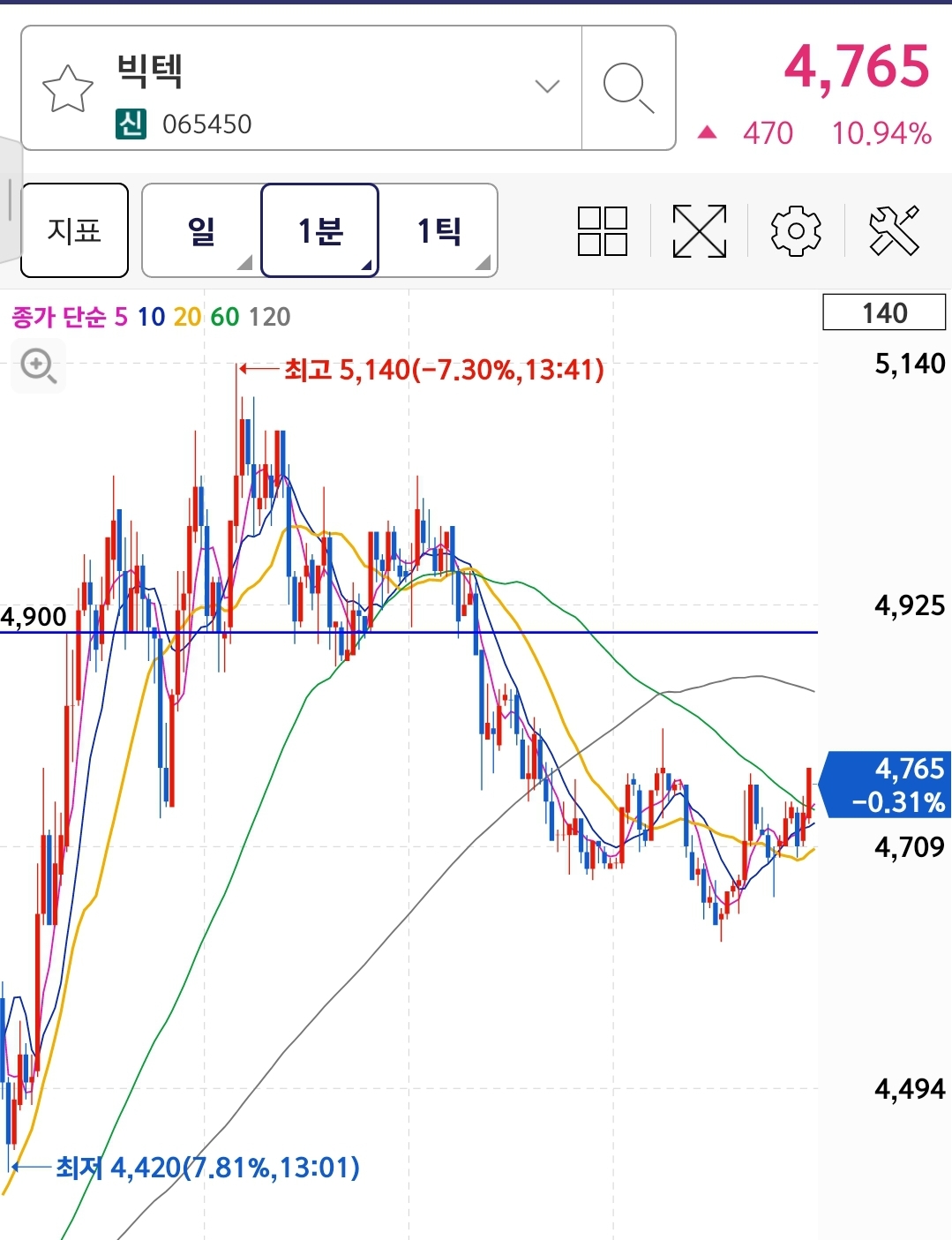This screenshot has height=1240, width=952.
Task: Click the 신 badge beside stock code
Action: [x=131, y=124]
